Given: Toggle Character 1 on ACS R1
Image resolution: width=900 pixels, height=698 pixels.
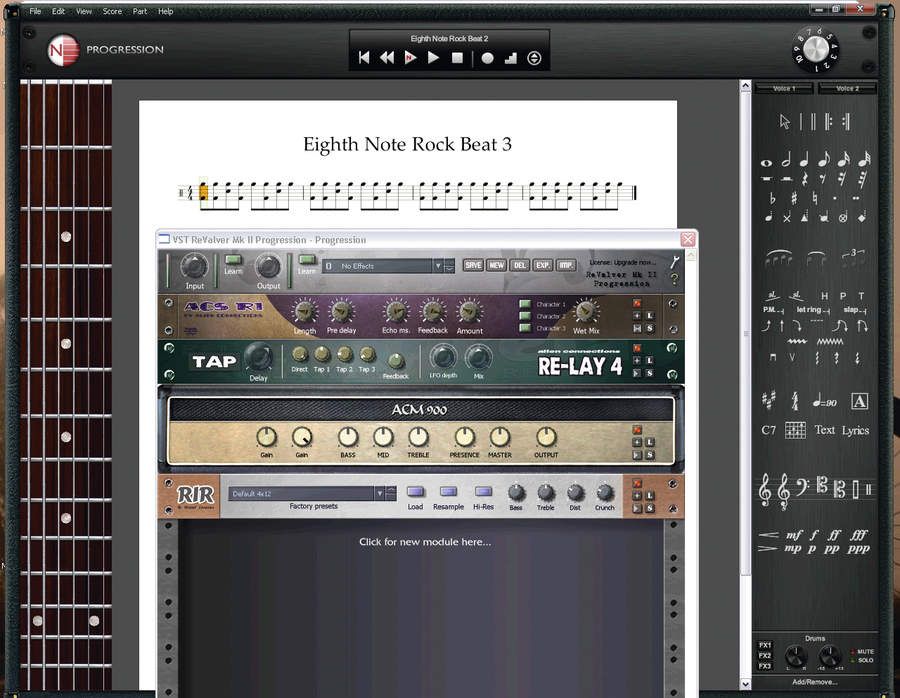Looking at the screenshot, I should (x=525, y=304).
